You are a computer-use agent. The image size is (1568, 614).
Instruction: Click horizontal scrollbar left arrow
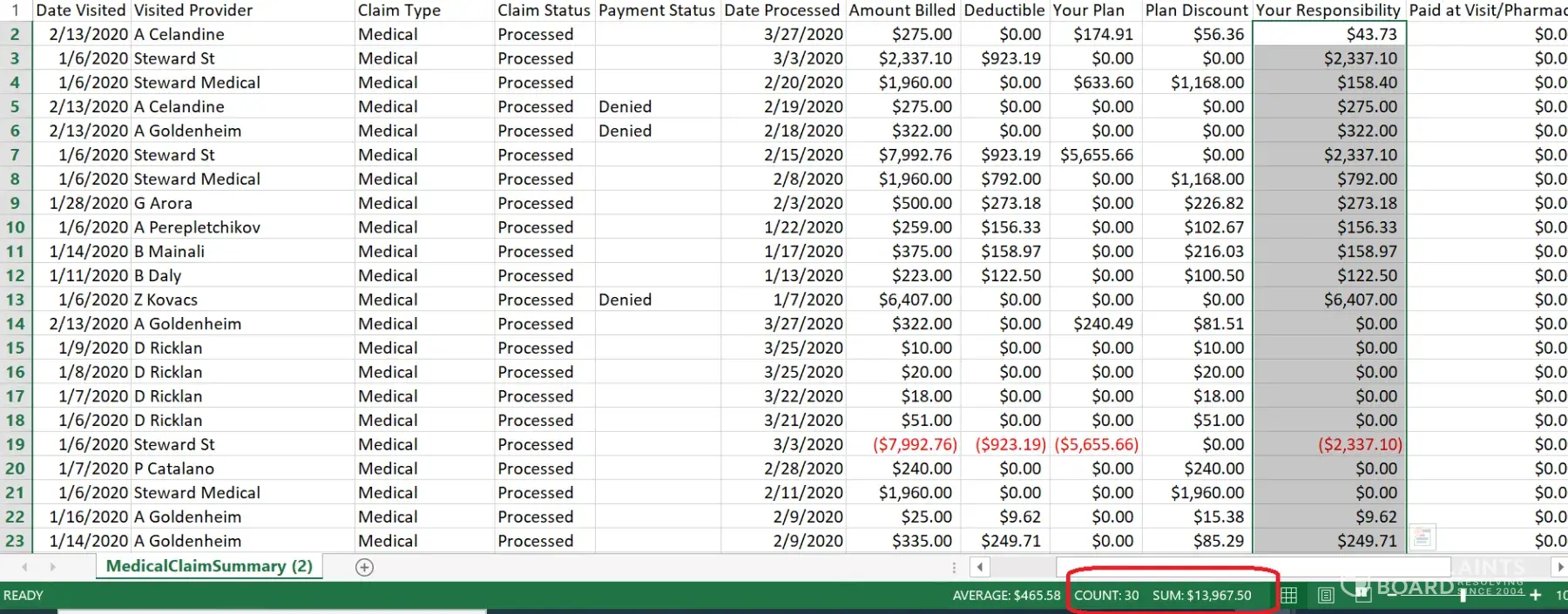(980, 567)
